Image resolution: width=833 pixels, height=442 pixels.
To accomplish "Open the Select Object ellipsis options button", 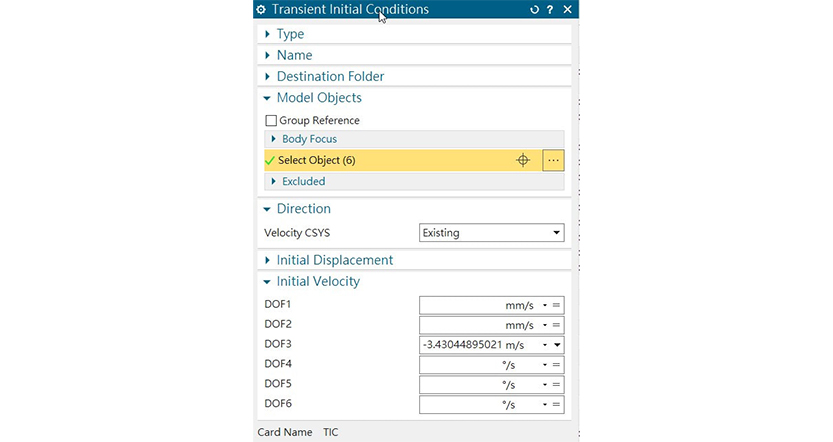I will click(553, 160).
